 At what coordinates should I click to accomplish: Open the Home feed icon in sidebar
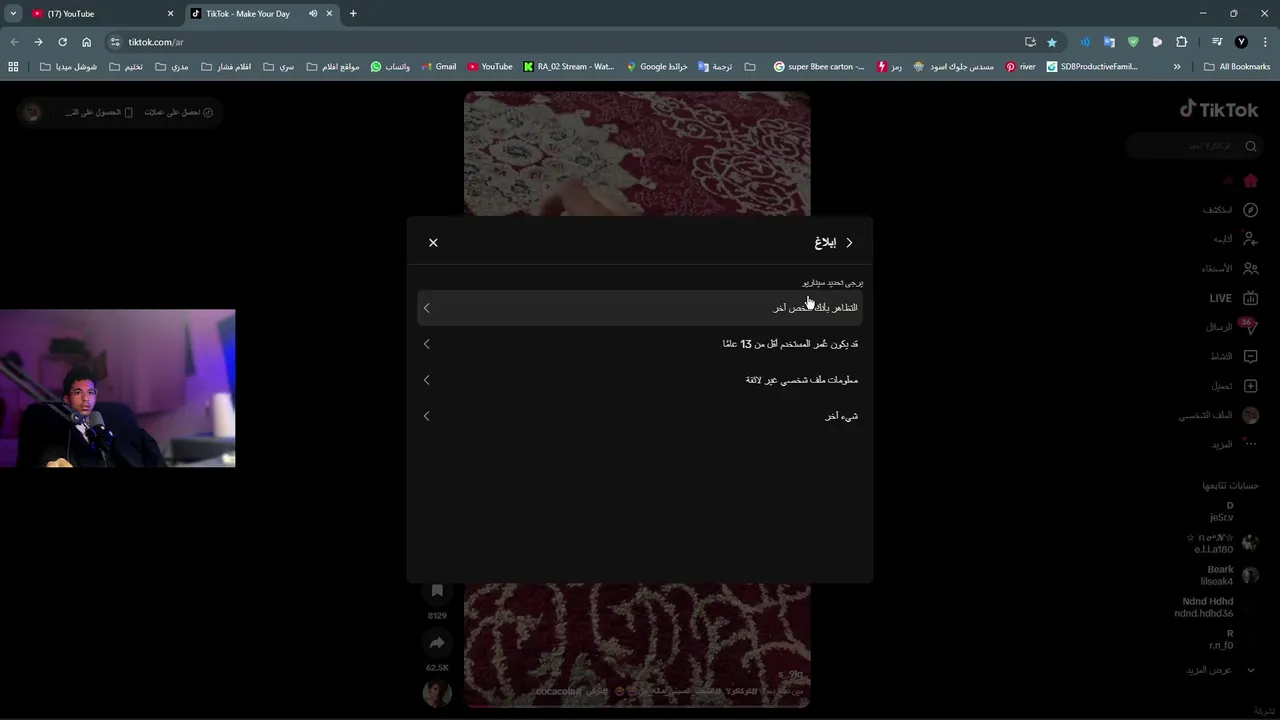coord(1250,181)
